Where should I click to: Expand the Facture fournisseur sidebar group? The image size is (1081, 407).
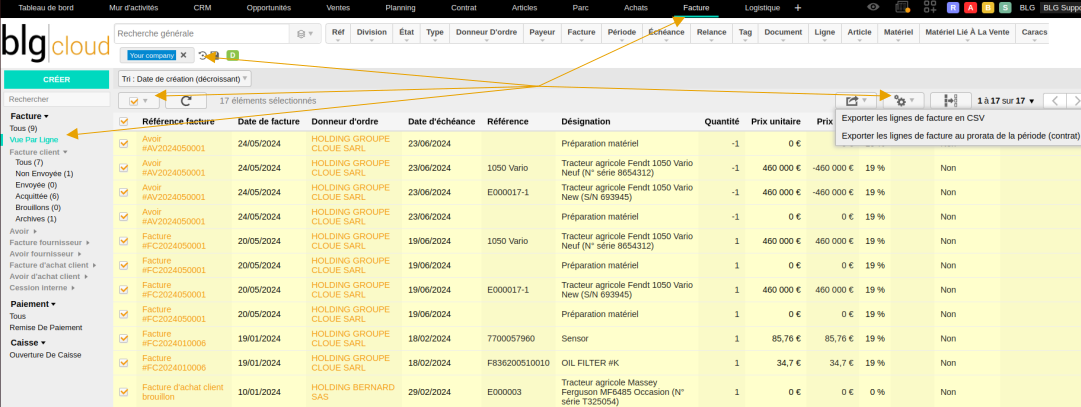tap(48, 243)
